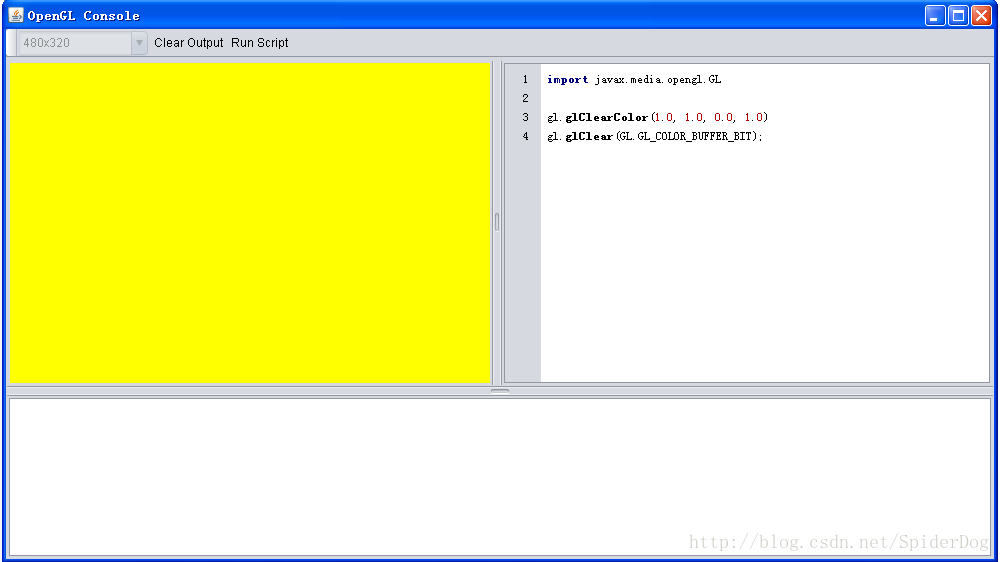Click the horizontal split pane divider handle
This screenshot has height=562, width=1000.
pos(500,391)
